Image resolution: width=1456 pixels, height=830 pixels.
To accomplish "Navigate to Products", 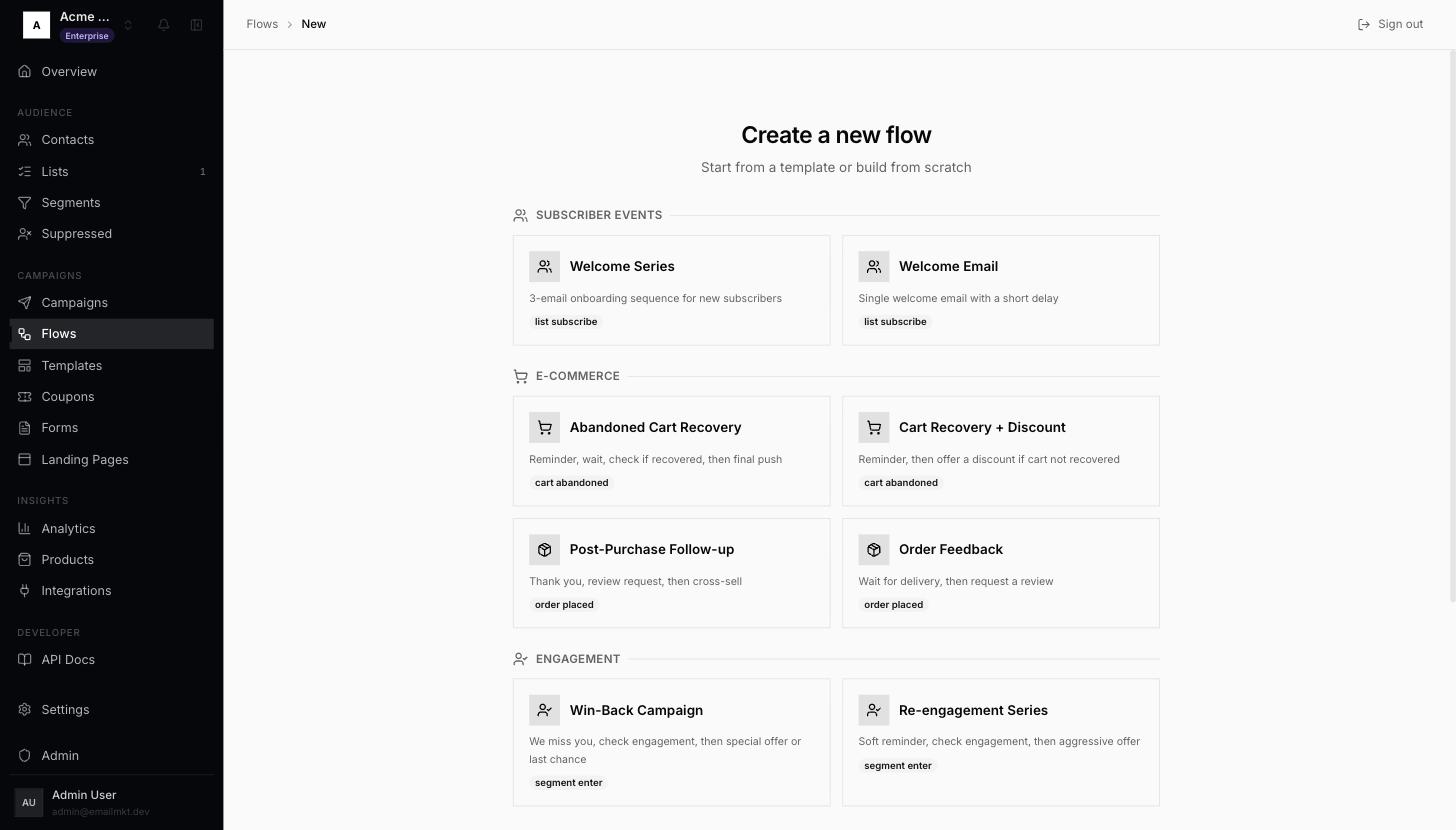I will coord(112,560).
